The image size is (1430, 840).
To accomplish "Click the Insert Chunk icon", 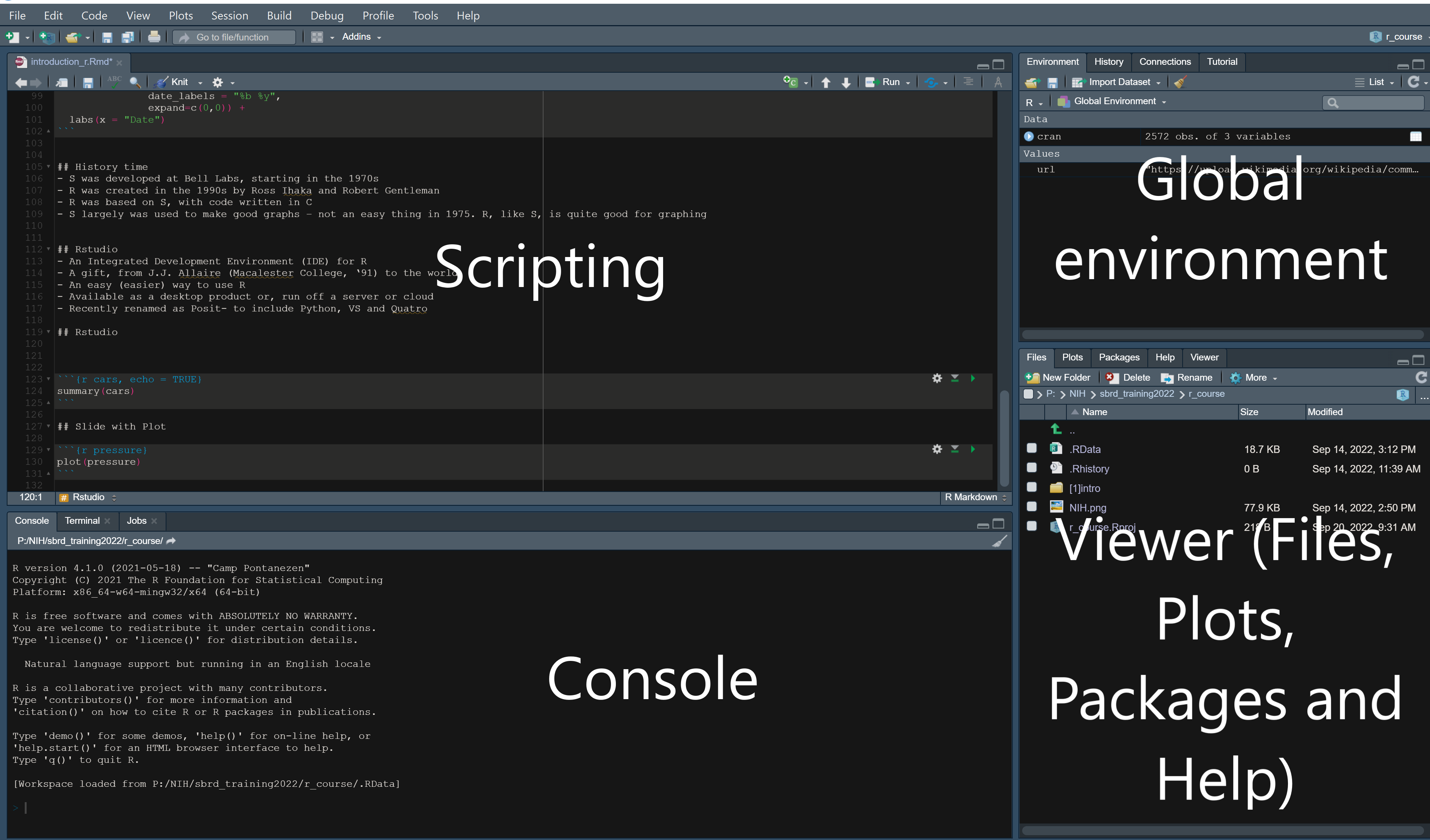I will coord(791,82).
